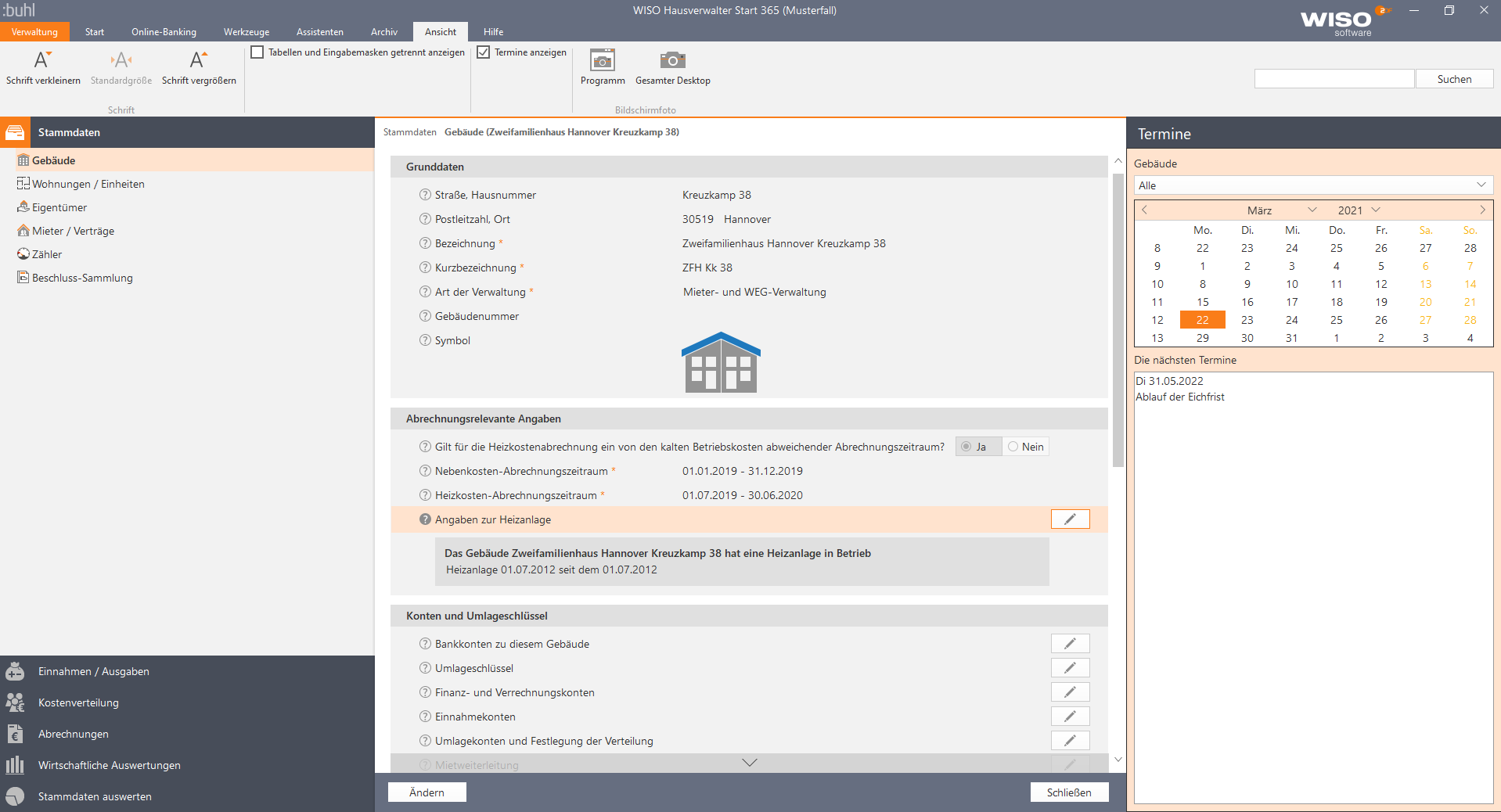Capture Gesamter Desktop screenshot
Screen dimensions: 1501x812
672,60
